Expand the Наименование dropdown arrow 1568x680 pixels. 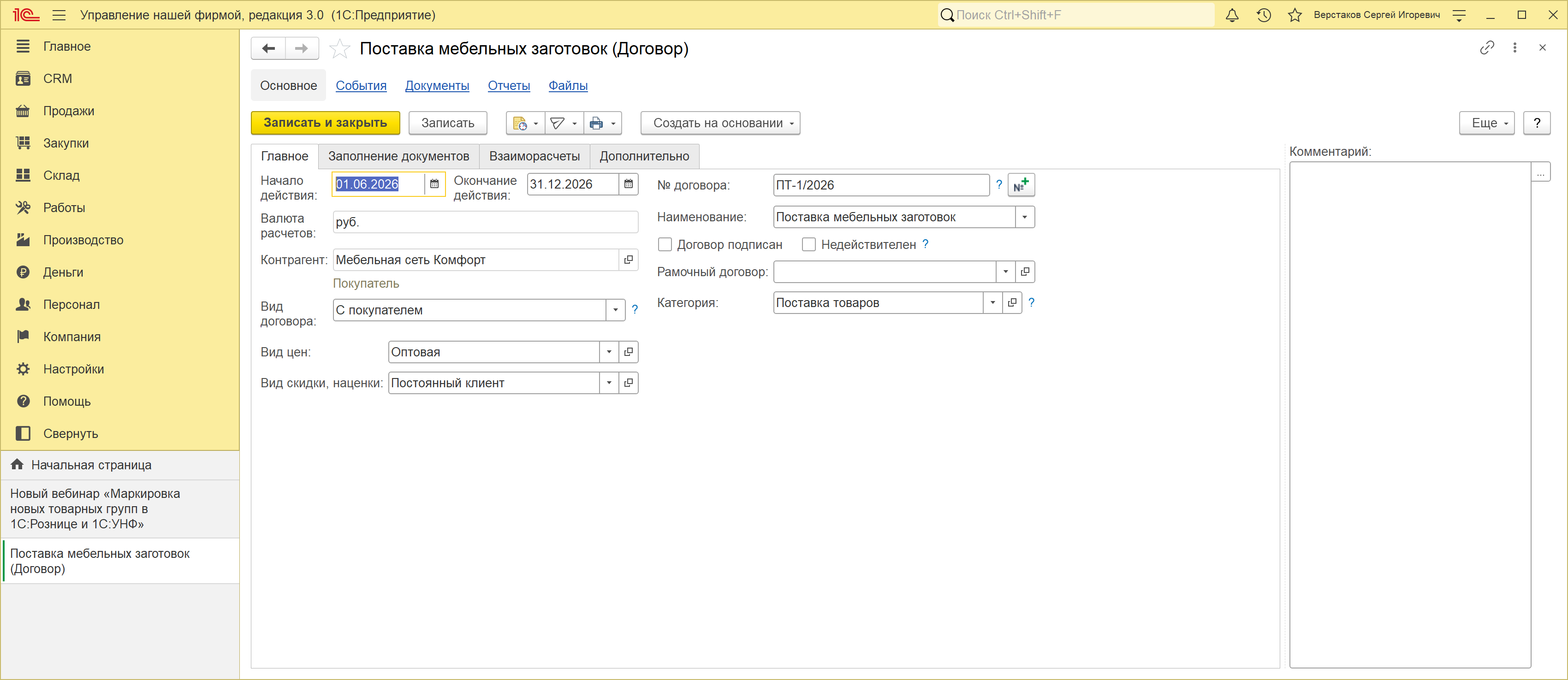1025,217
